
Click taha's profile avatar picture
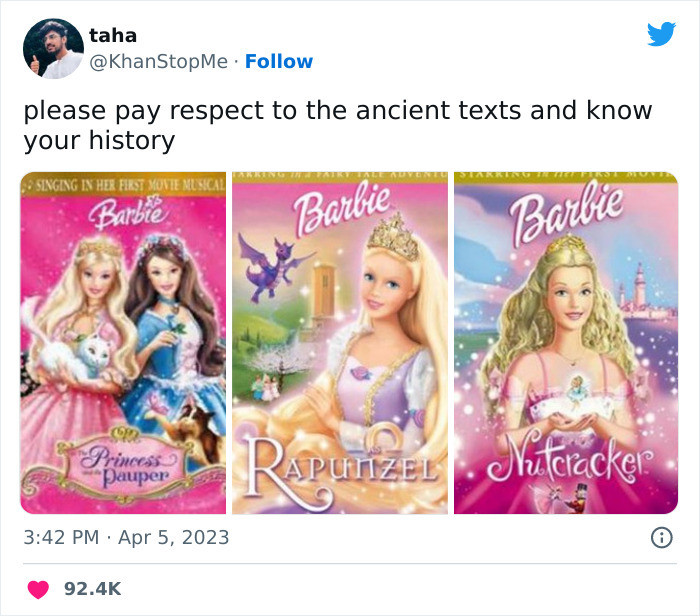[52, 48]
